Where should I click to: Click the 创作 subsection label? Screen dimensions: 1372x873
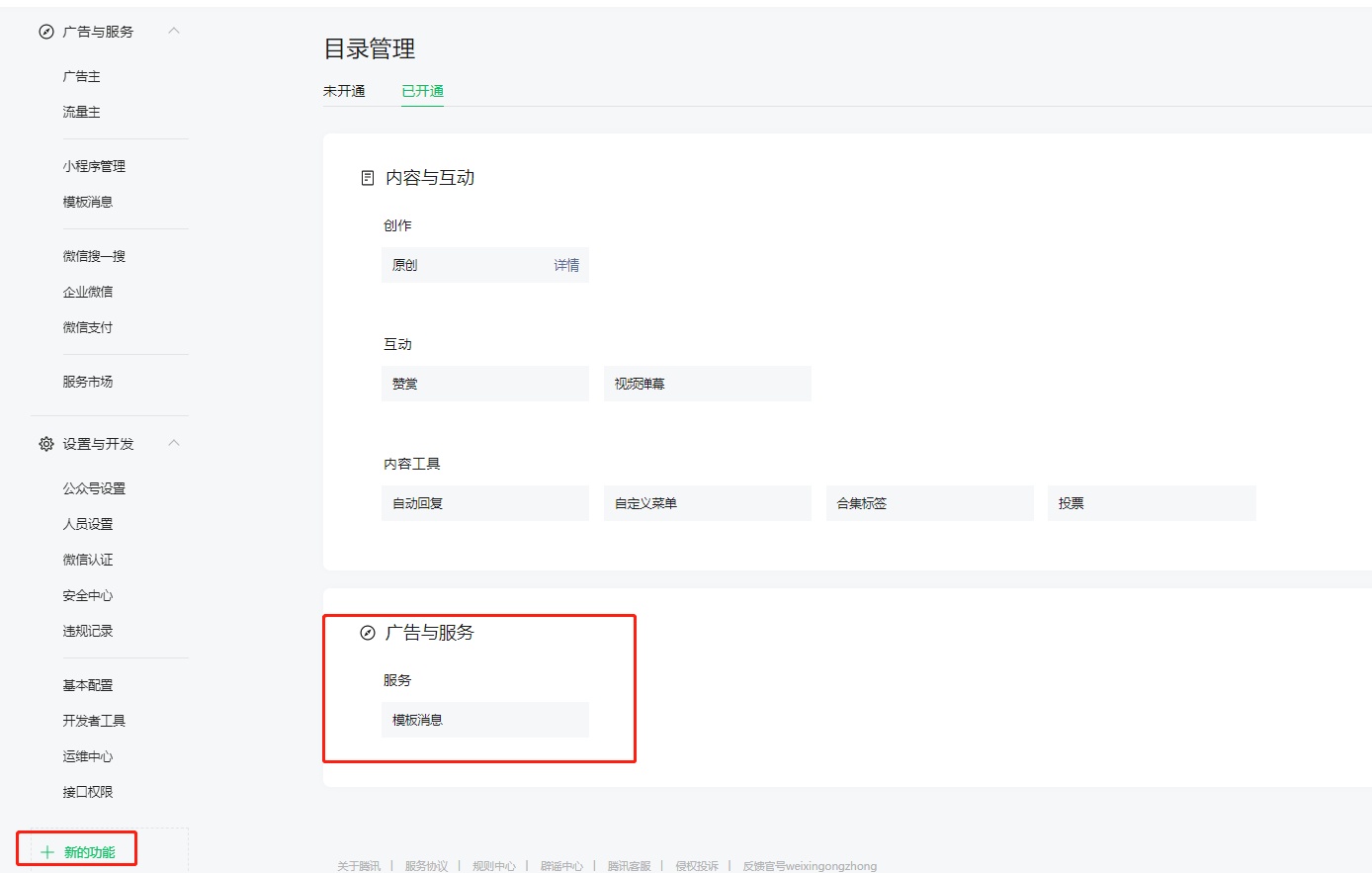pyautogui.click(x=397, y=225)
